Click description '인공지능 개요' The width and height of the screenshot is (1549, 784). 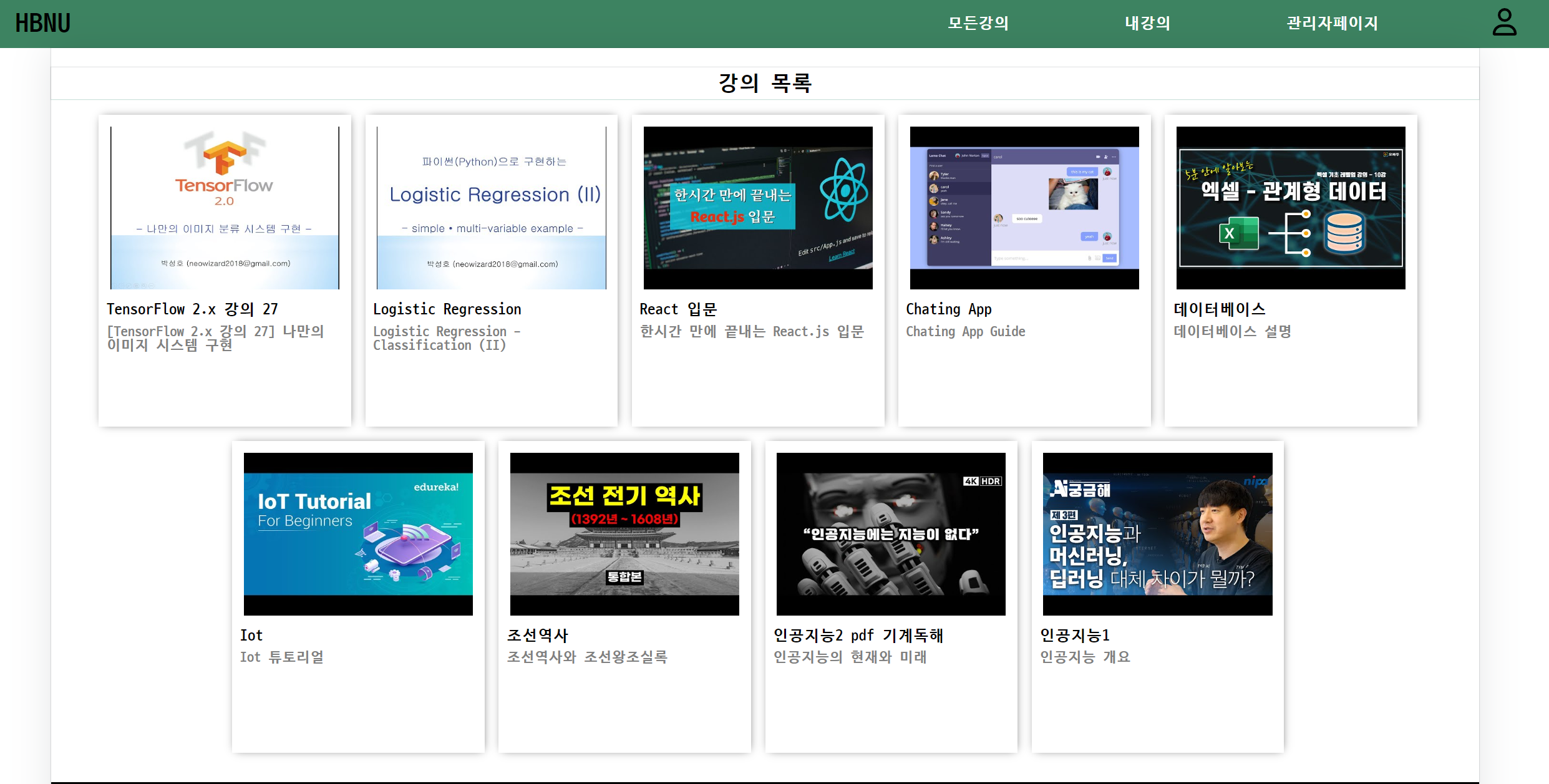point(1085,657)
